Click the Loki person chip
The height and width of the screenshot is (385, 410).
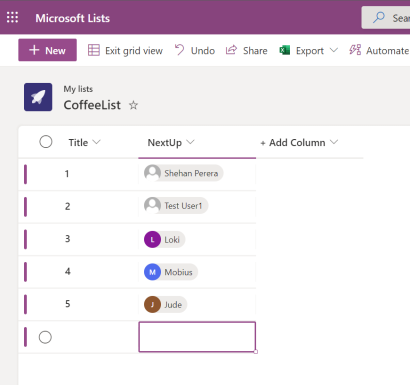[164, 239]
